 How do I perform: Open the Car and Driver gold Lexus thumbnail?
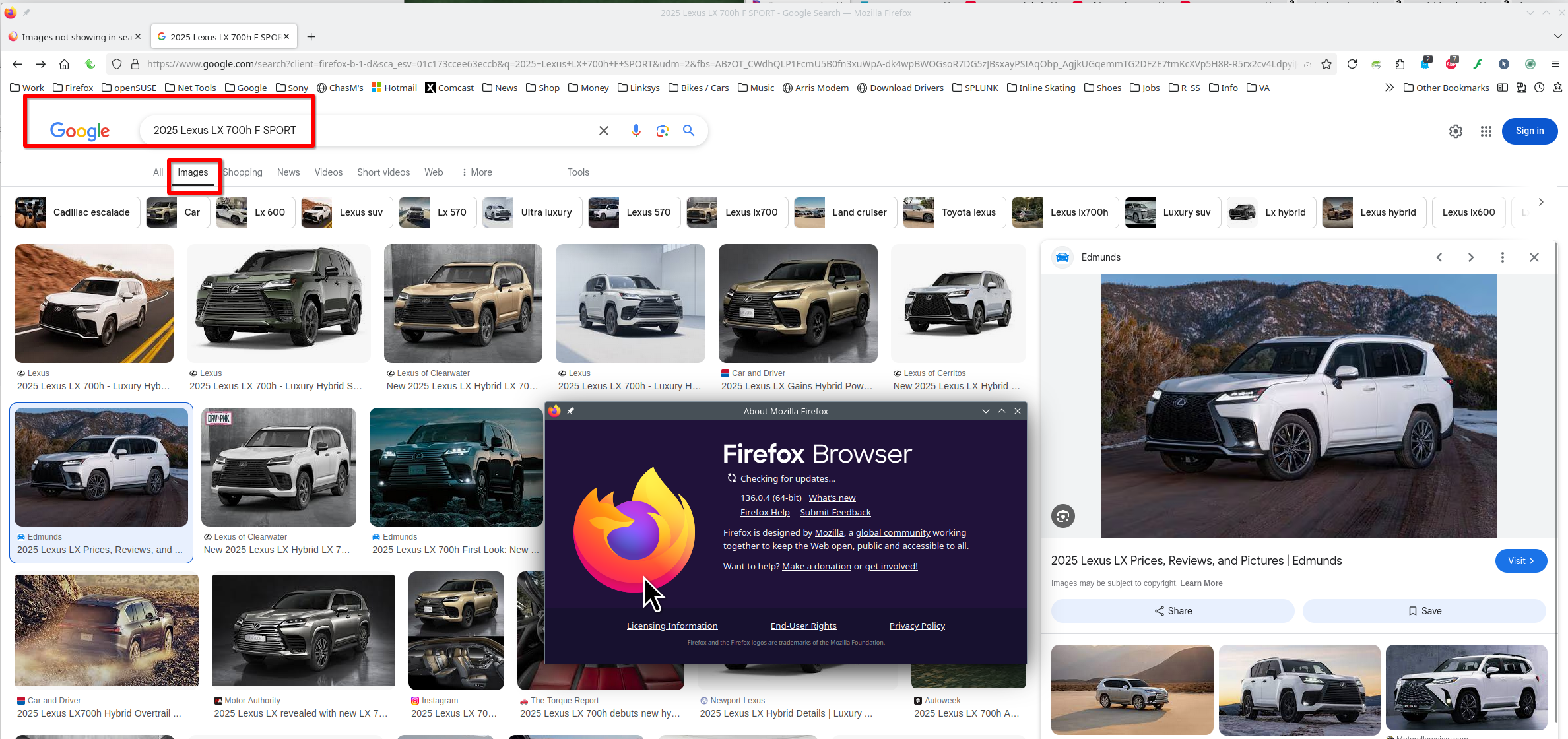(798, 304)
